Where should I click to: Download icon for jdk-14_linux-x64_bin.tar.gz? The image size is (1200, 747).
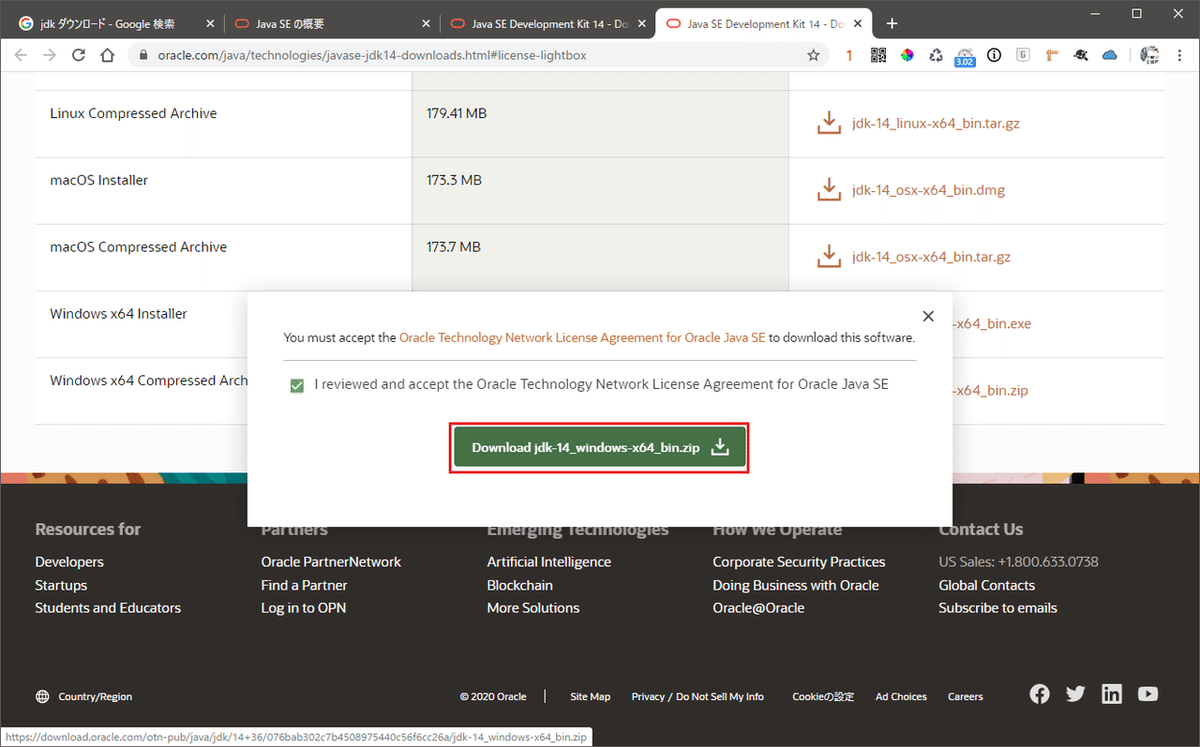828,123
